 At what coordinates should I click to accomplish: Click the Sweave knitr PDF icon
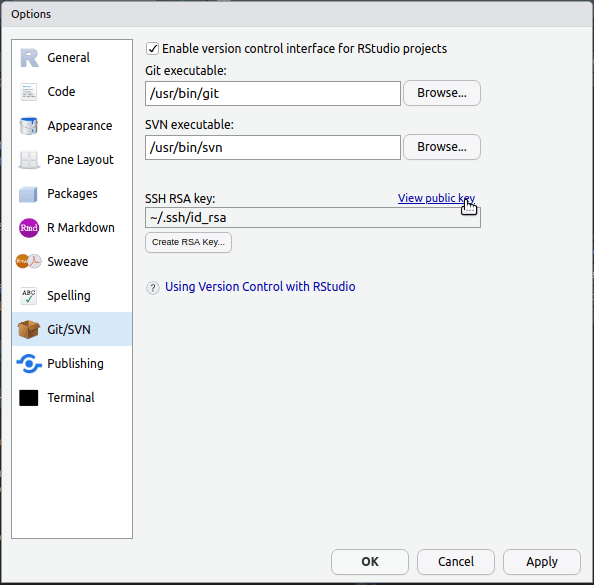(x=28, y=261)
